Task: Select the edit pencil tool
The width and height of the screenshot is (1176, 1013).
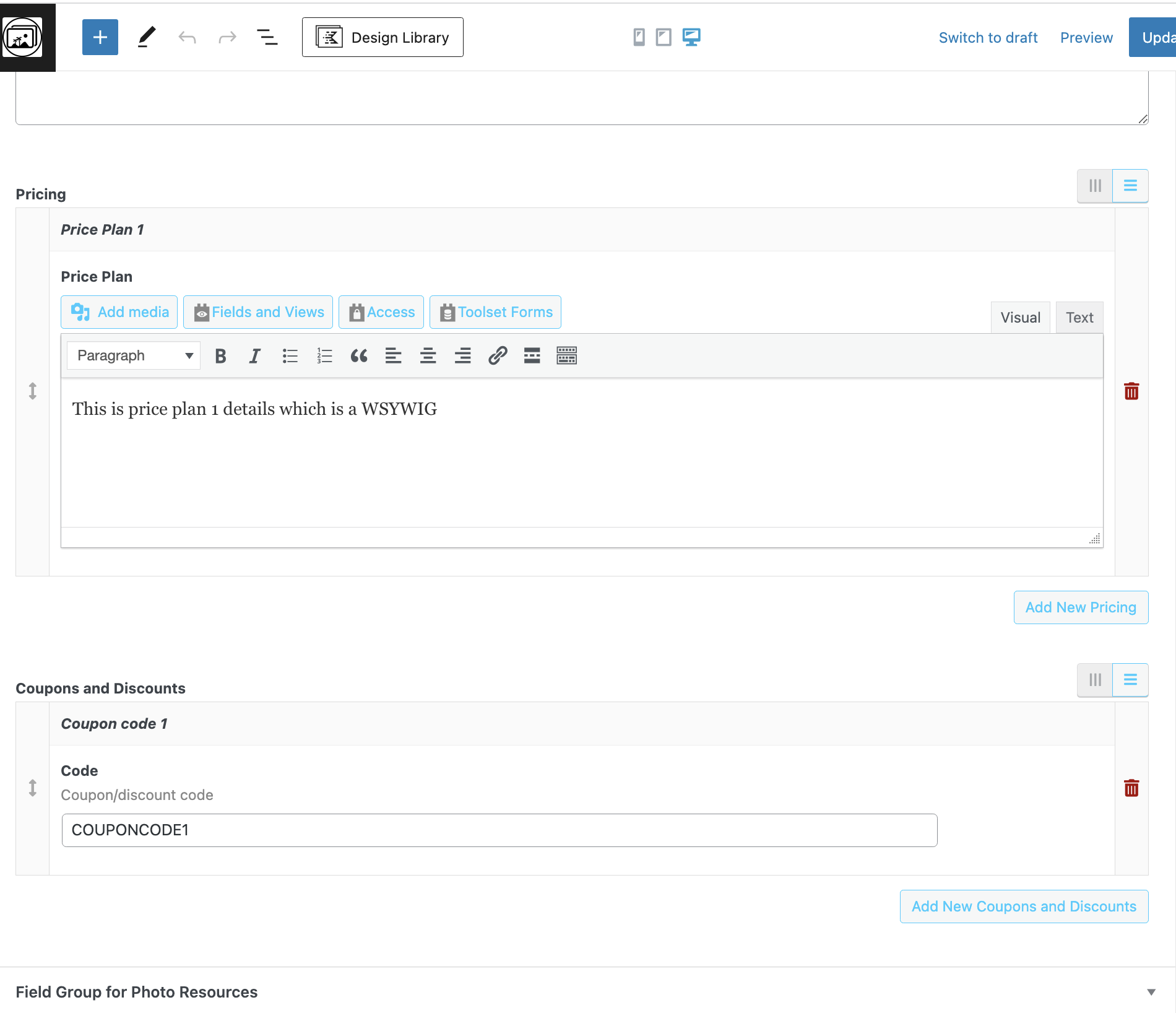Action: 147,37
